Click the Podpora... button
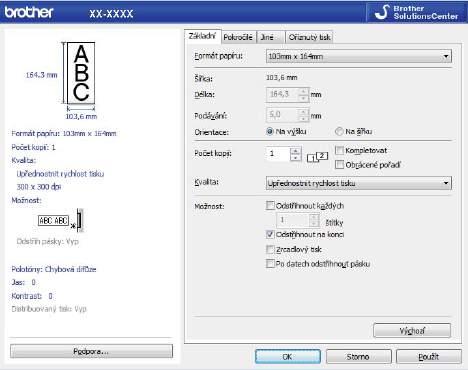 coord(91,351)
